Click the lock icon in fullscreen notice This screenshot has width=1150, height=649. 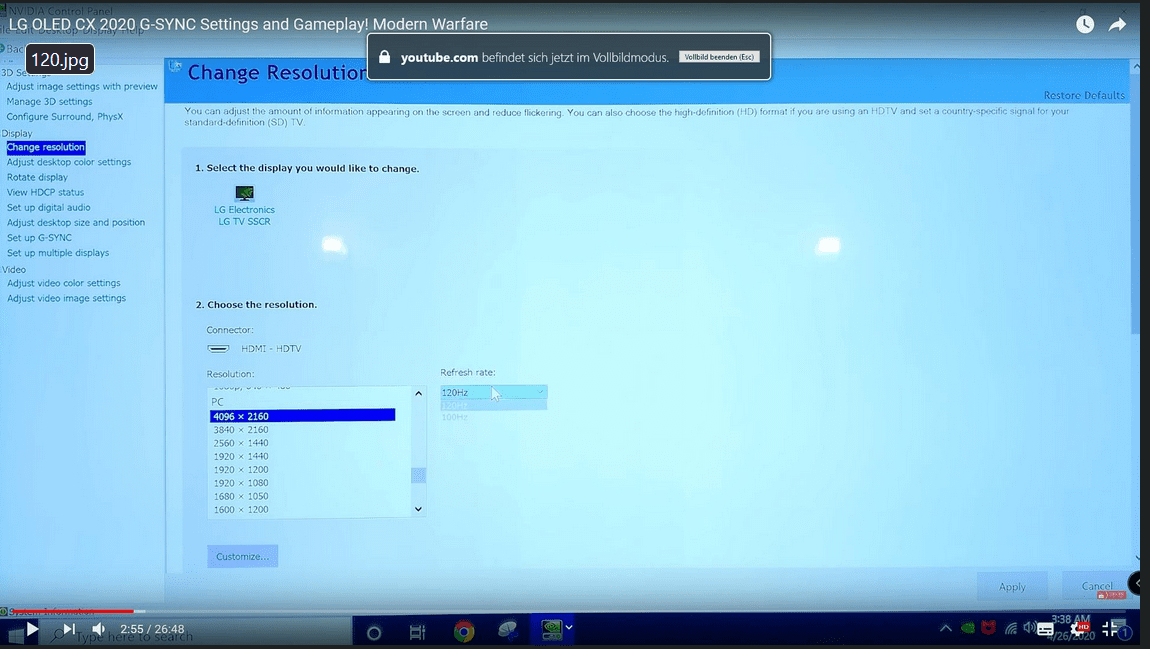click(x=384, y=56)
